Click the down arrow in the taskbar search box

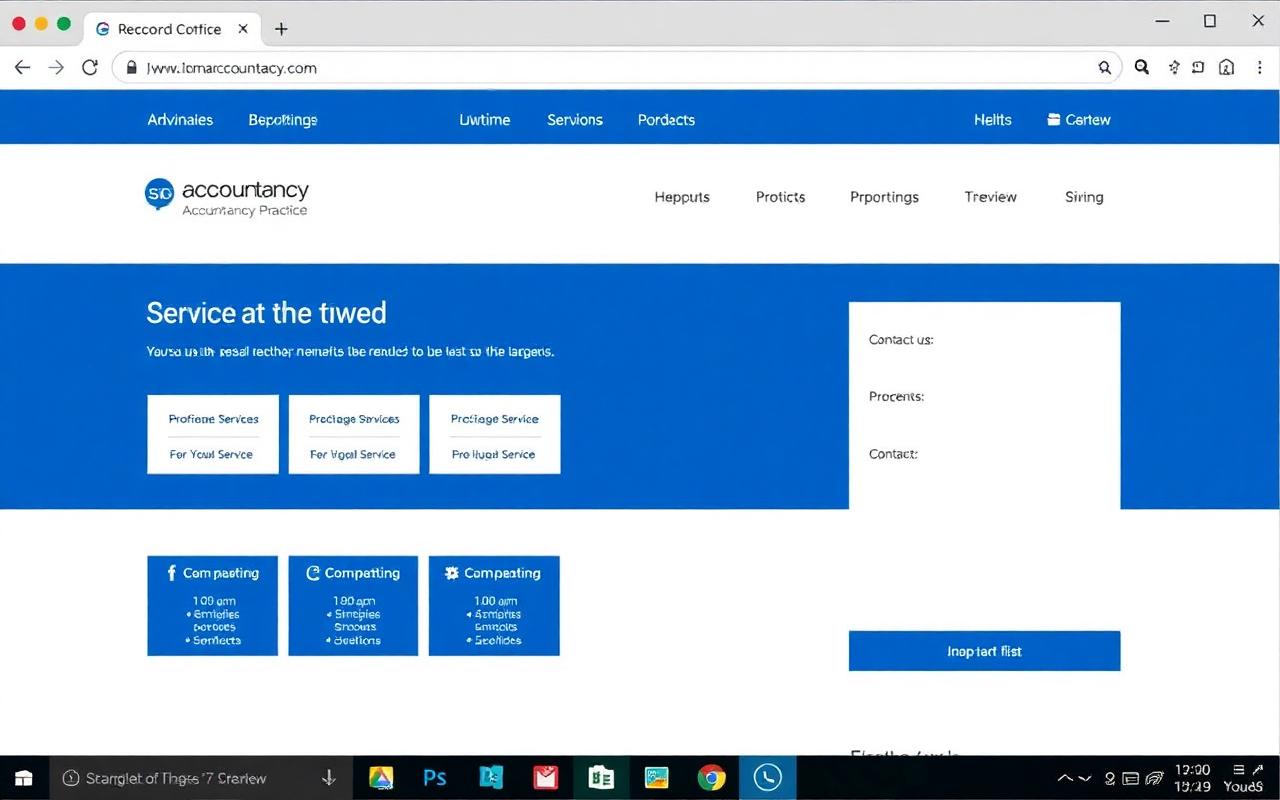(x=328, y=778)
